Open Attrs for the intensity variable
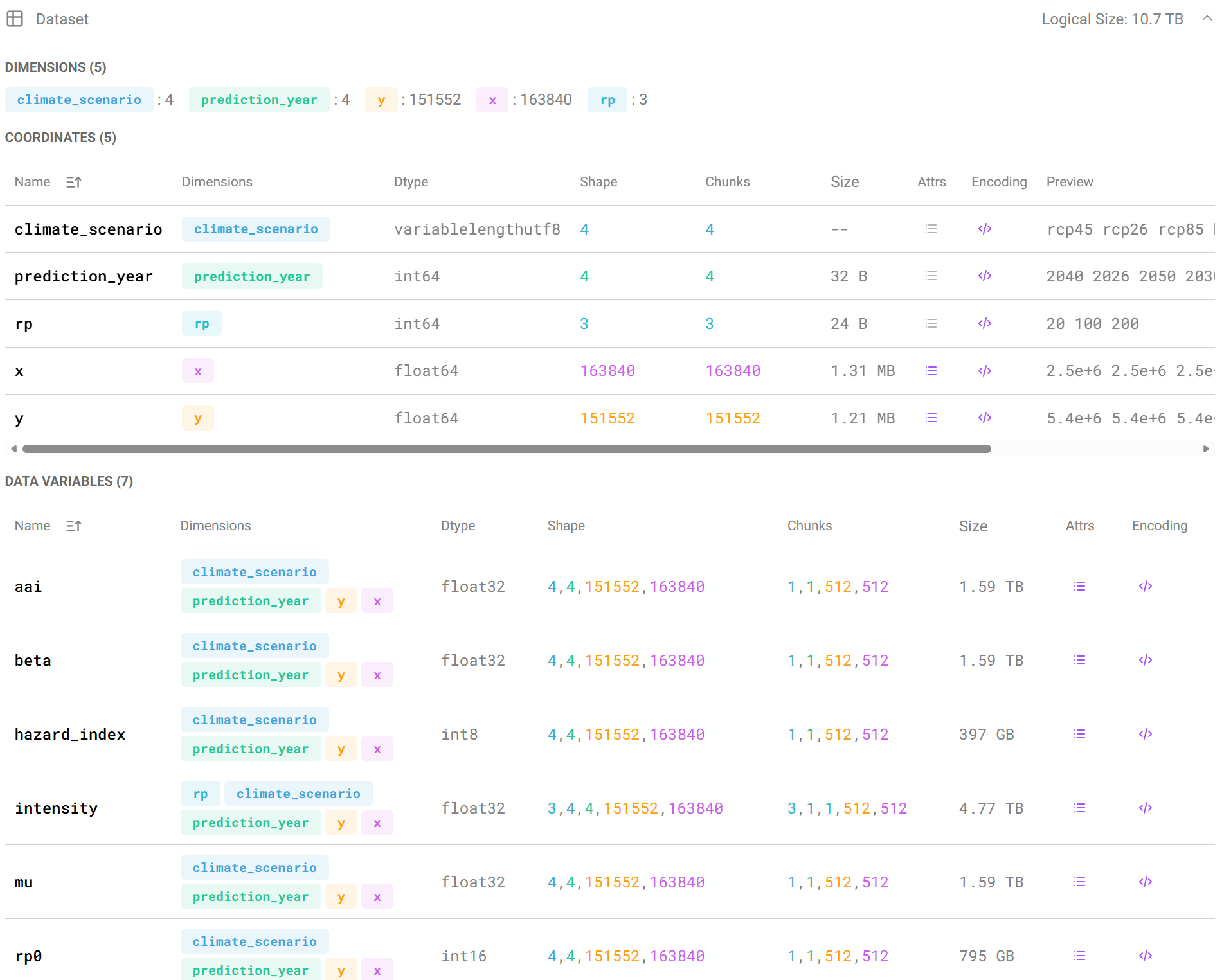Screen dimensions: 1222x980 coord(1079,808)
